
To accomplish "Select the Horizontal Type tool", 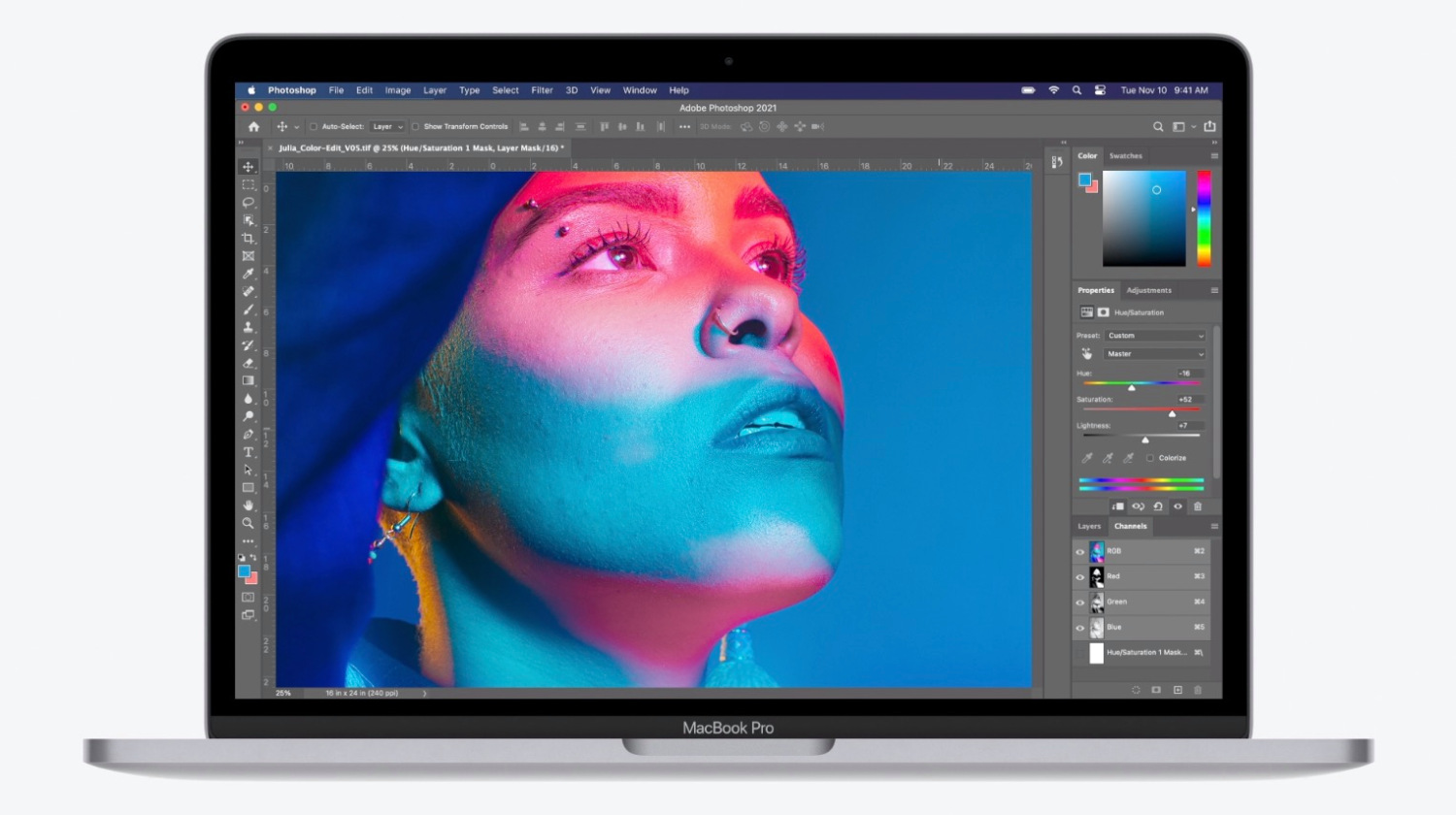I will coord(248,452).
